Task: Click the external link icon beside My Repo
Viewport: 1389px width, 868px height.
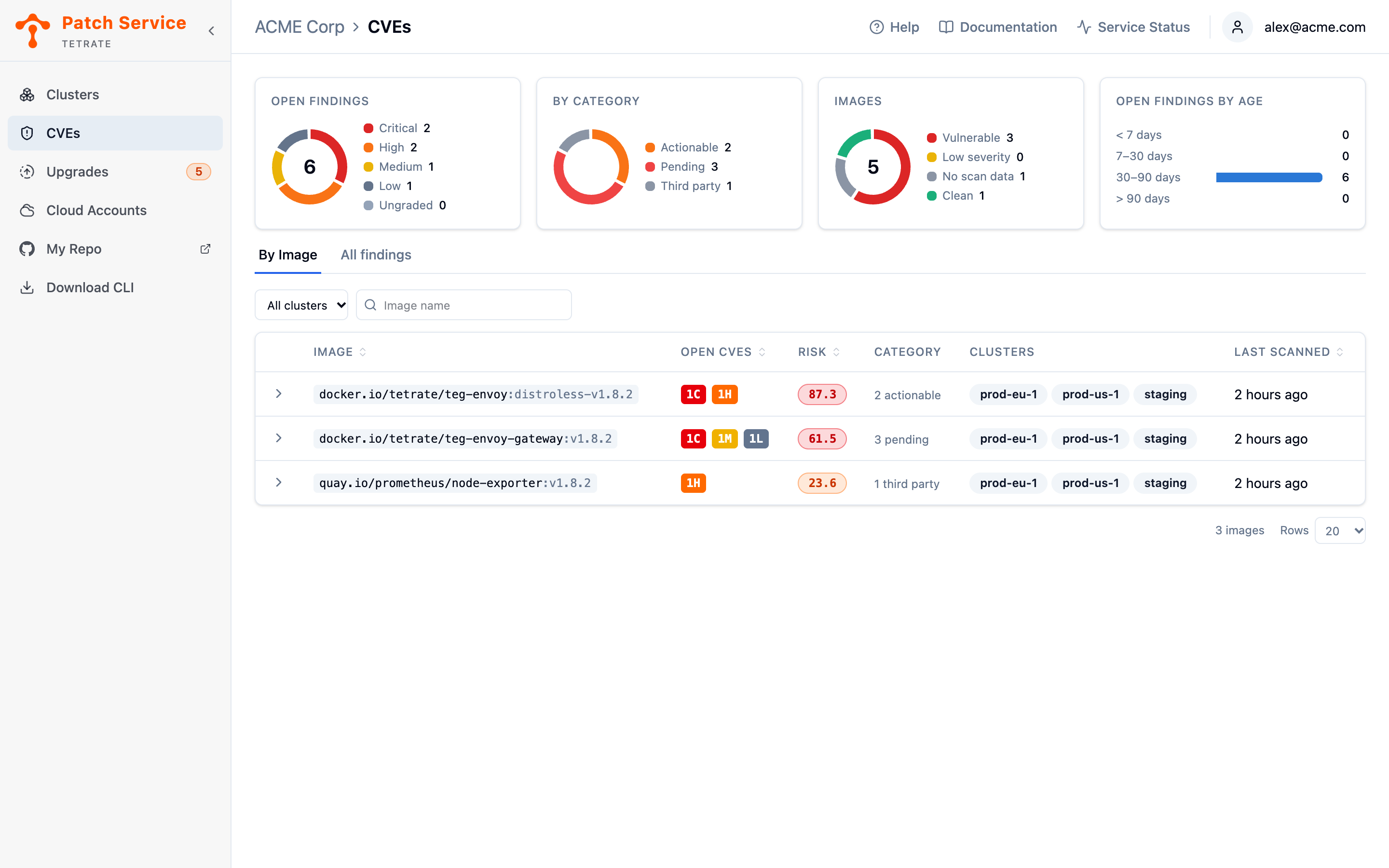Action: tap(205, 248)
